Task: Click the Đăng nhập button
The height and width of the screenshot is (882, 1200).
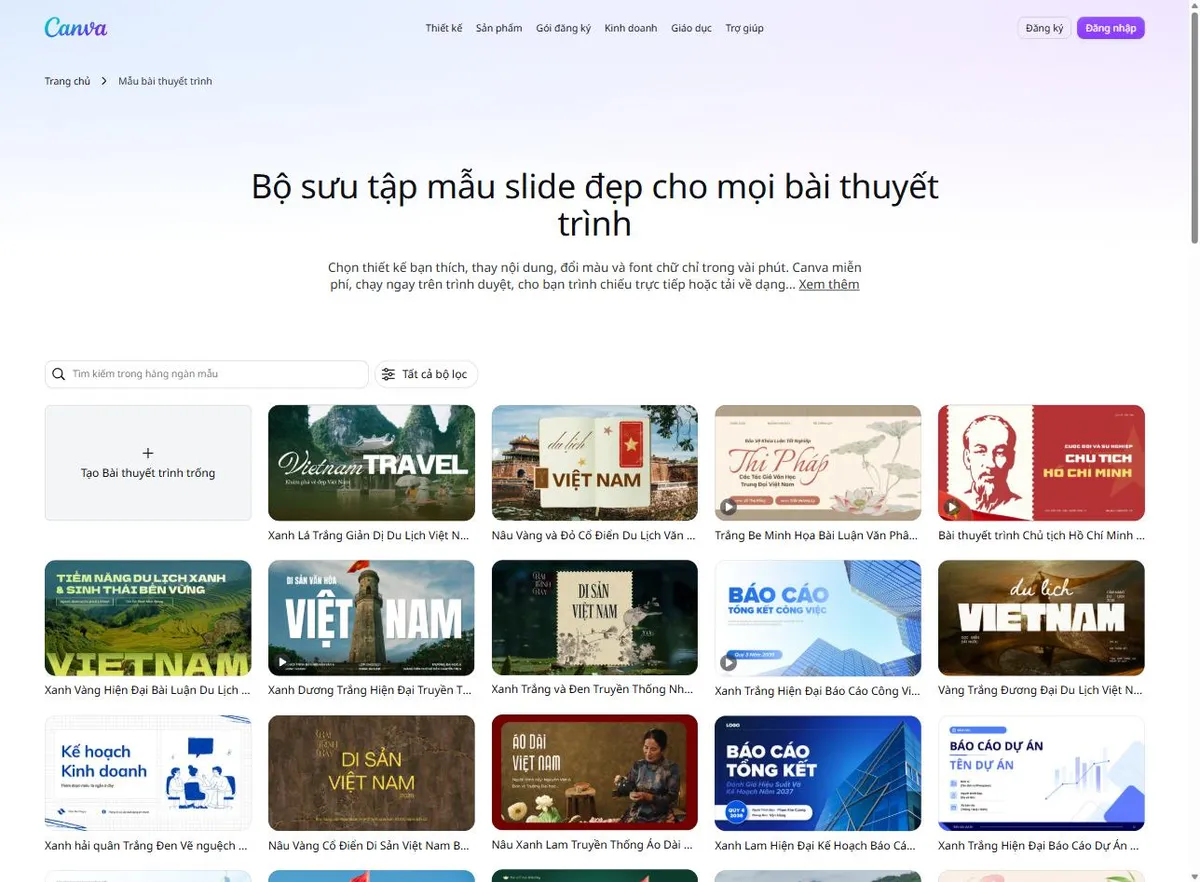Action: click(1111, 28)
